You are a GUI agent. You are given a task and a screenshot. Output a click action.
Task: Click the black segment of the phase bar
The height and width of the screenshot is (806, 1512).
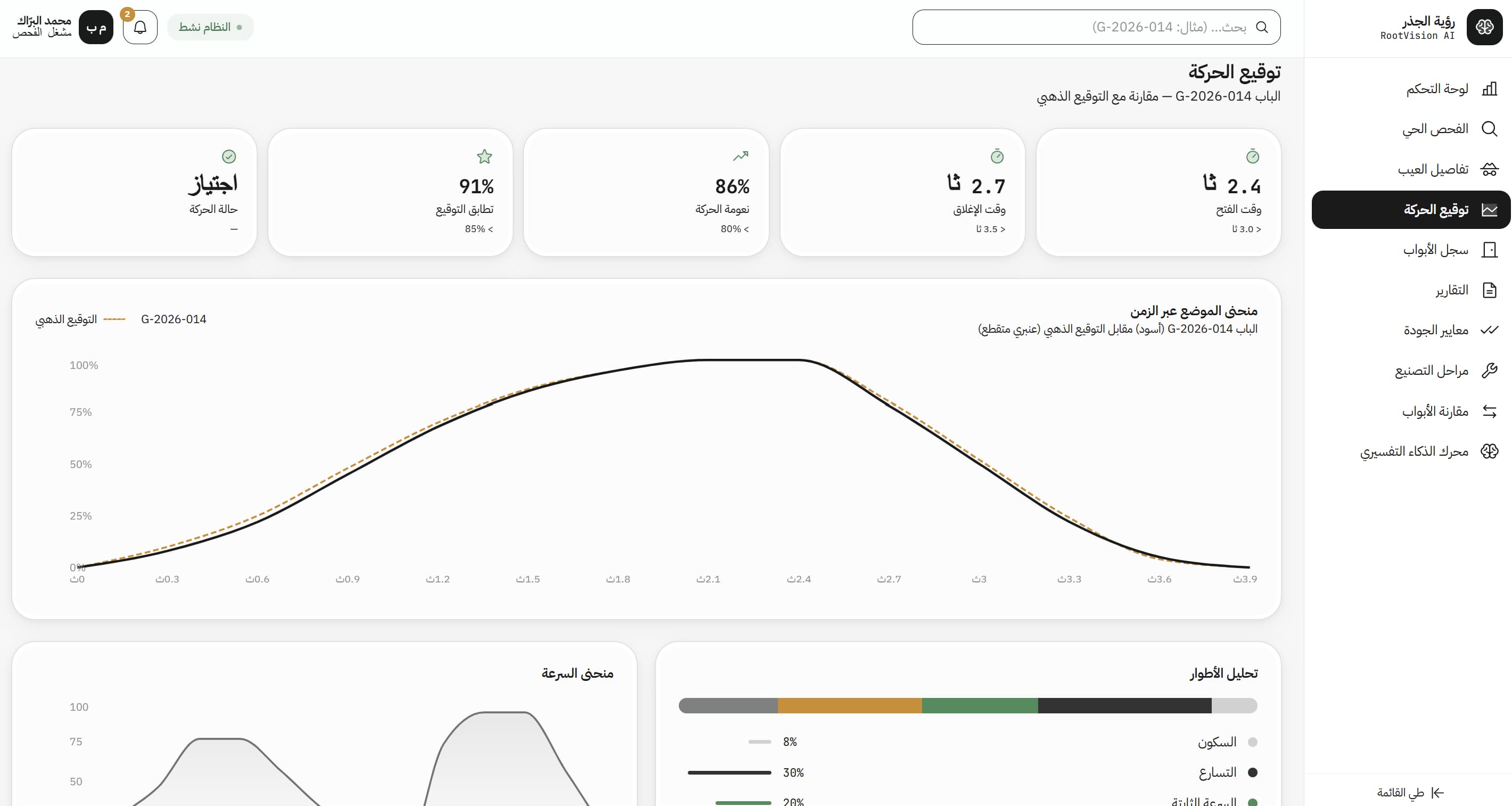coord(1124,705)
